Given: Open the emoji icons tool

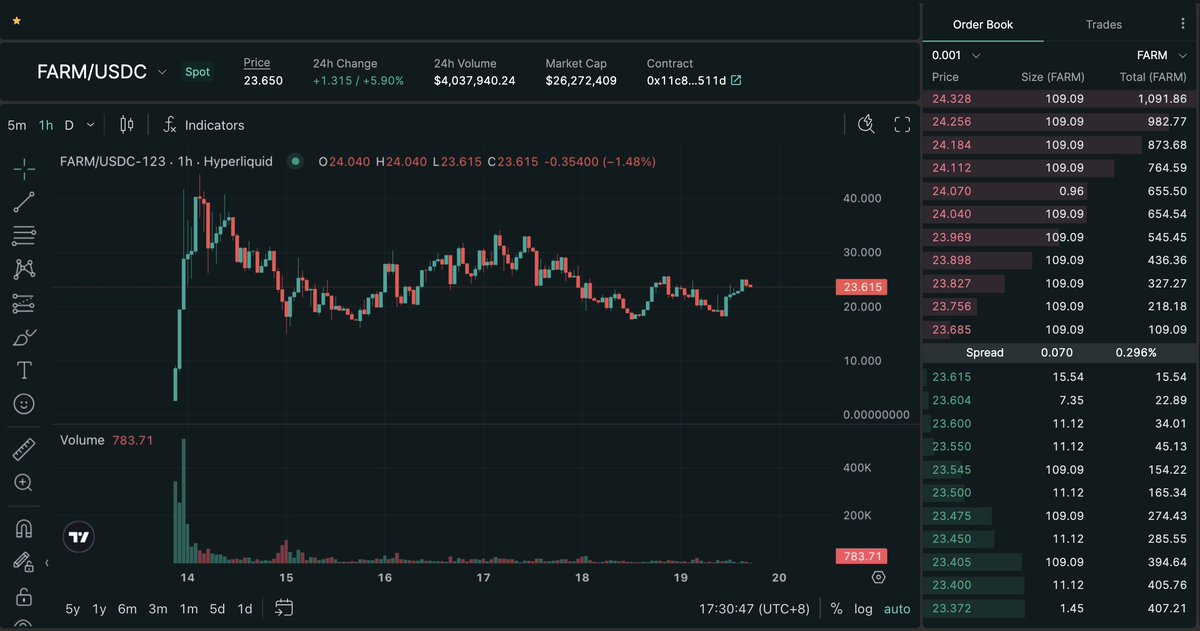Looking at the screenshot, I should (24, 404).
